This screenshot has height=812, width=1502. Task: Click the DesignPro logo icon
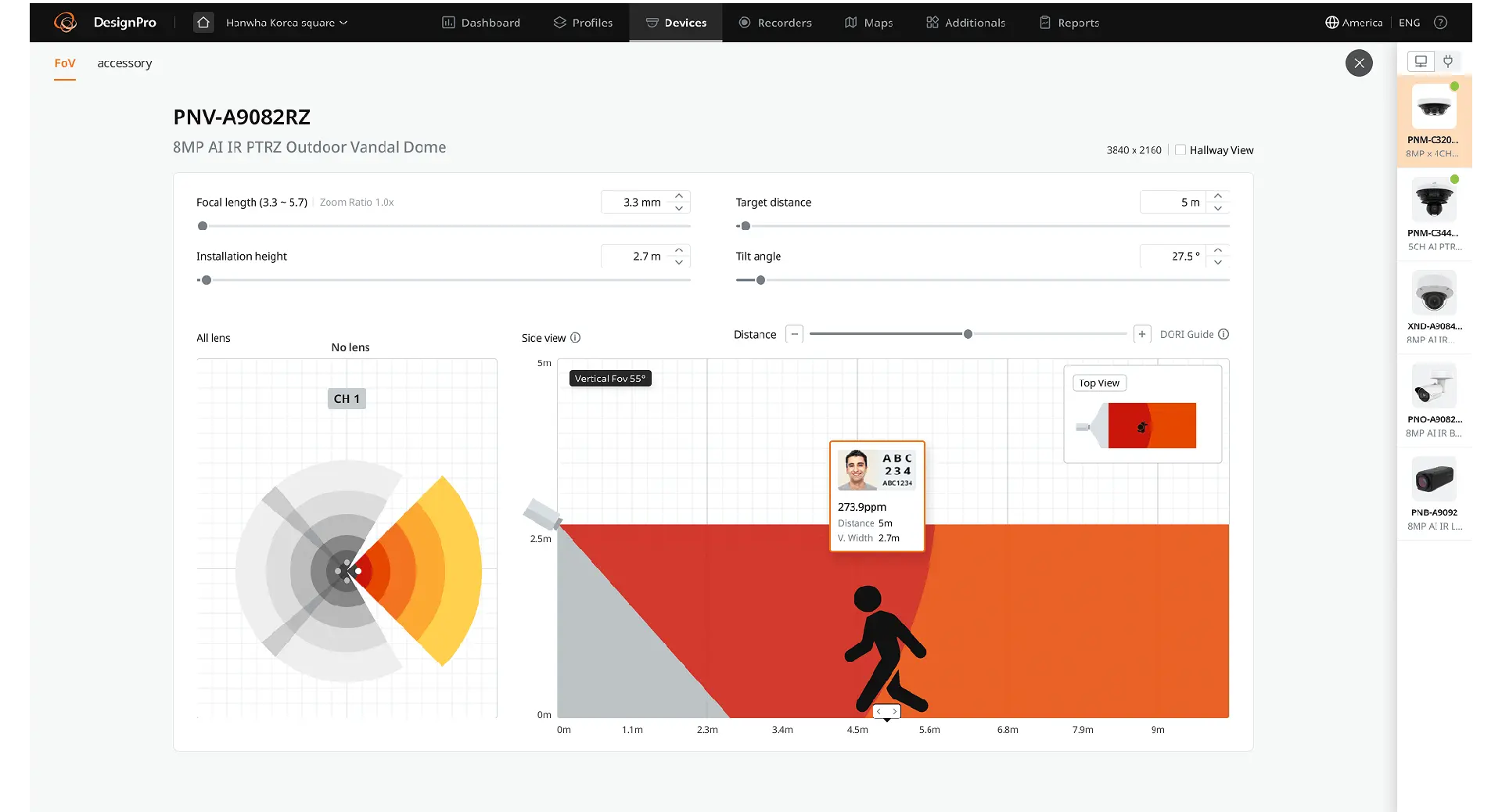point(65,22)
